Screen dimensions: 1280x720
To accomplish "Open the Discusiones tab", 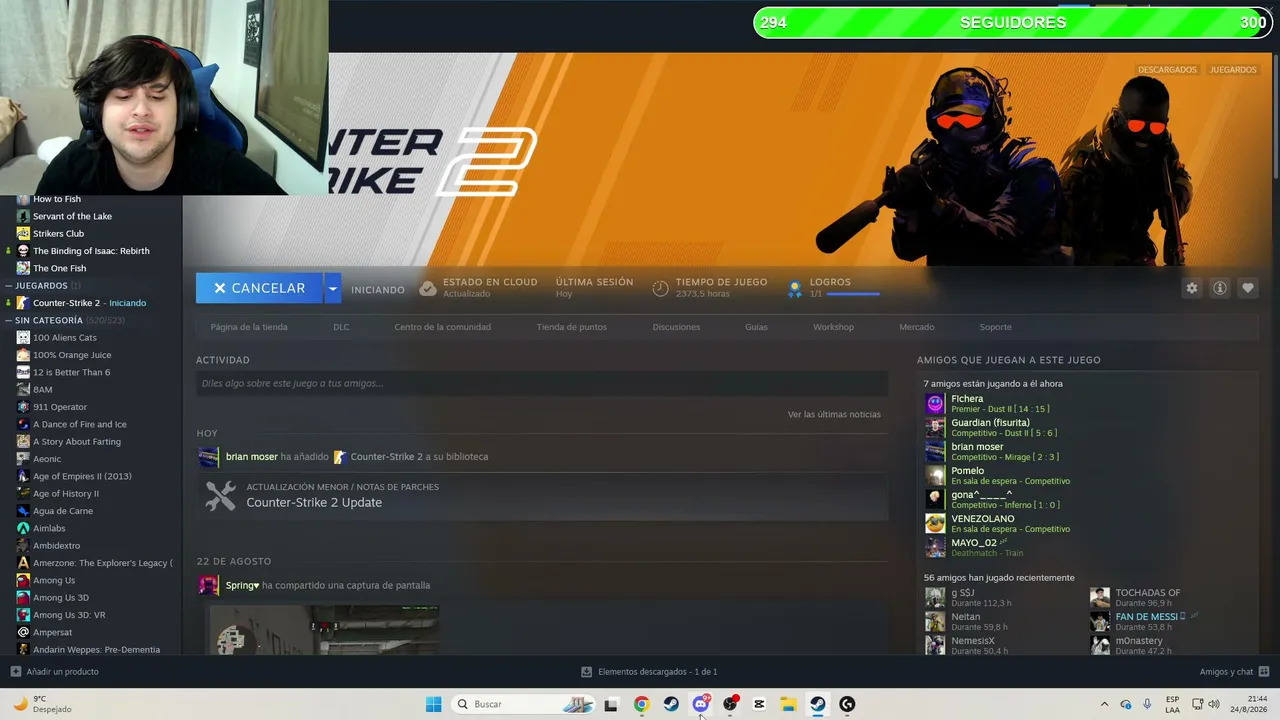I will click(x=676, y=327).
